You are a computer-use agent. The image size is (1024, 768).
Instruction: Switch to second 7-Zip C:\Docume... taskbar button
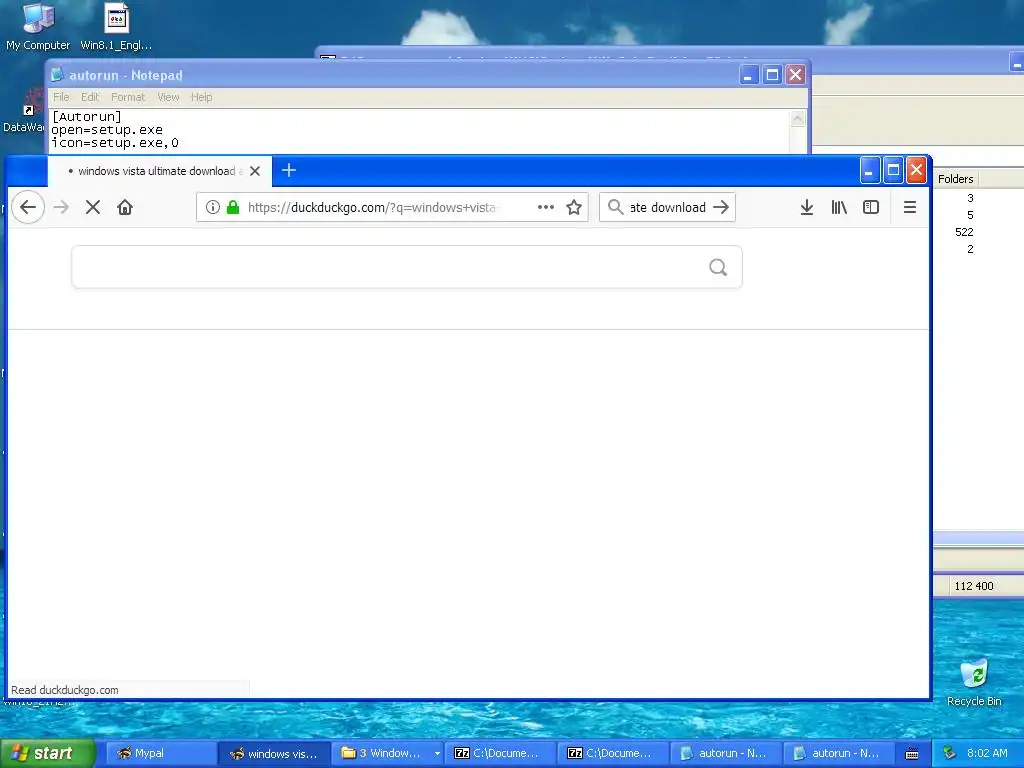[613, 753]
